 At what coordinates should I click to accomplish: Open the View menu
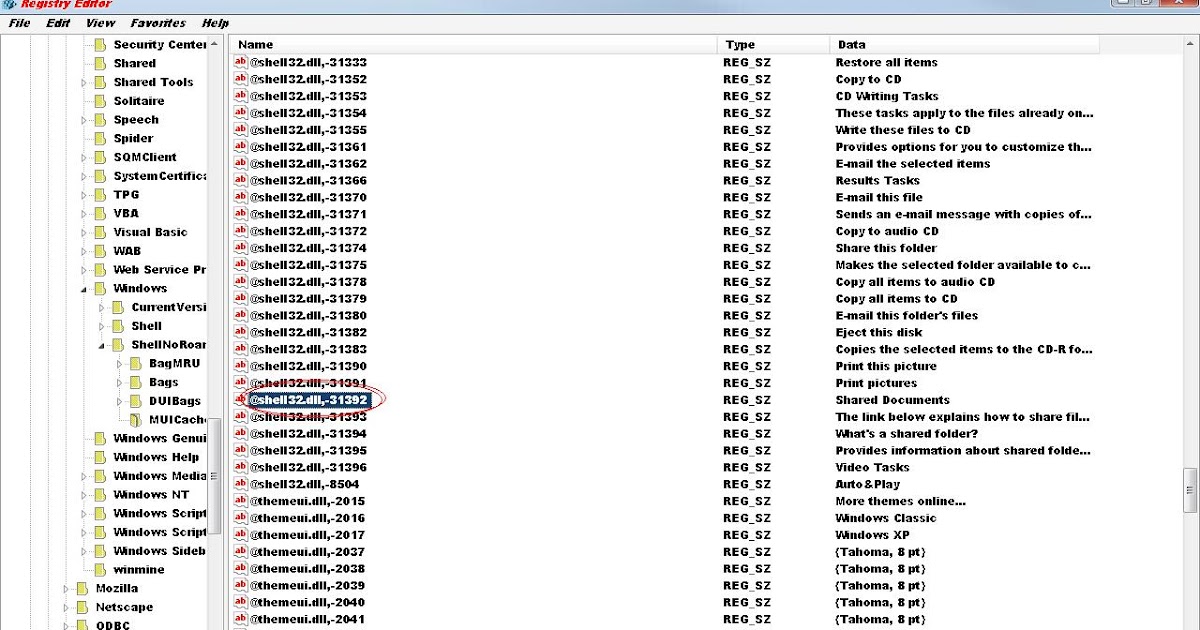pos(100,22)
